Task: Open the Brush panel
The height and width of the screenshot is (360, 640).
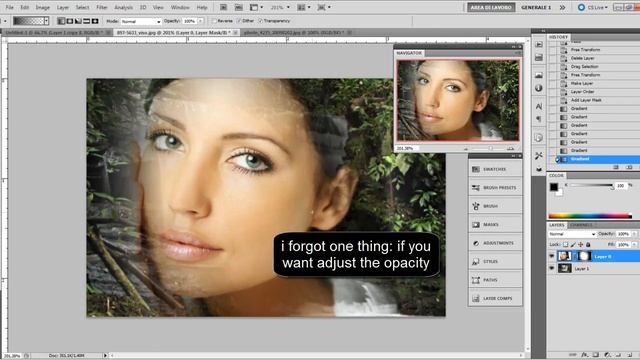Action: tap(495, 206)
